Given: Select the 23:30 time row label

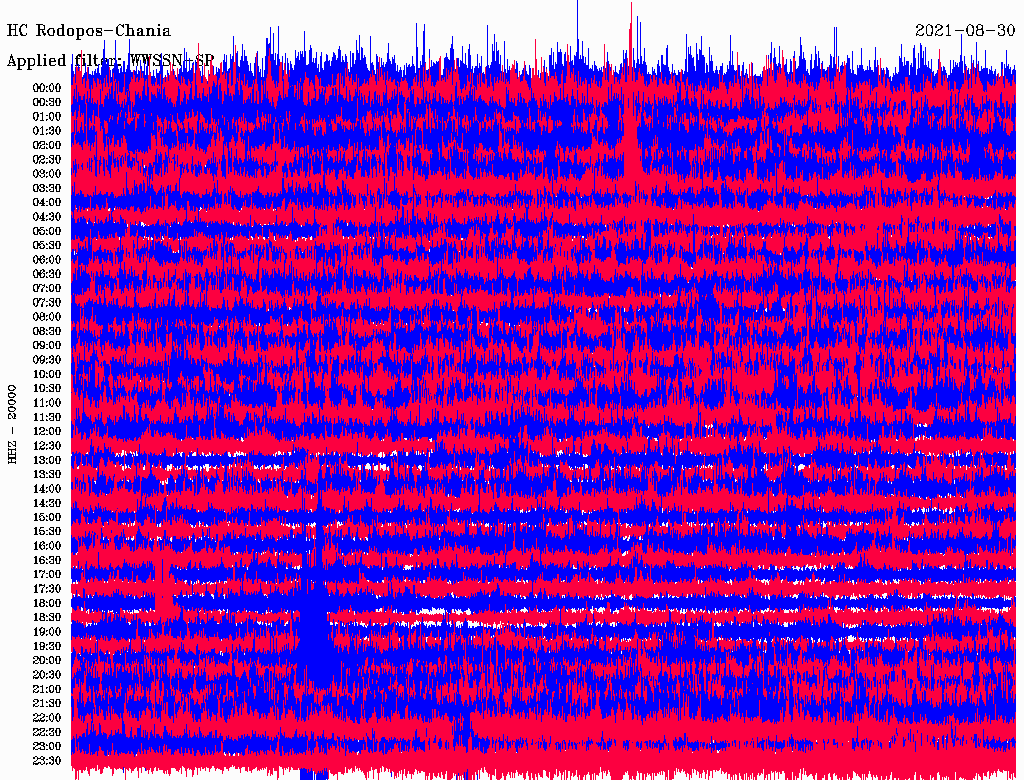Looking at the screenshot, I should click(47, 761).
